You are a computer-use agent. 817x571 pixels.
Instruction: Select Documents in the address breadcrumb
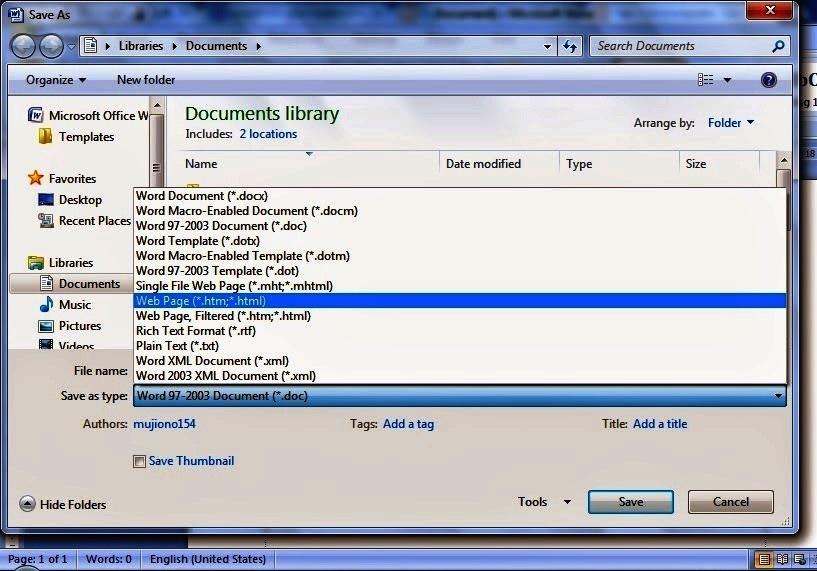point(216,46)
